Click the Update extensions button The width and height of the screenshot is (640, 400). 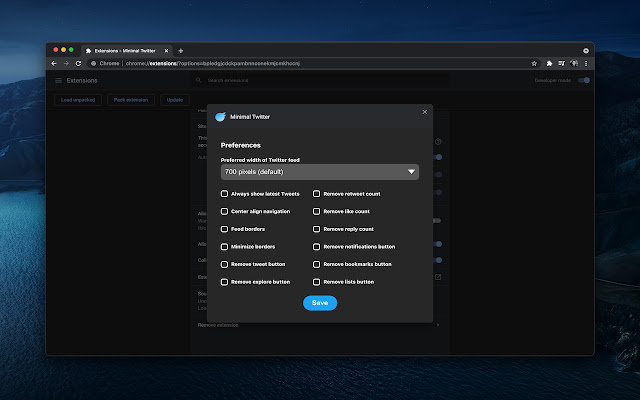(175, 100)
